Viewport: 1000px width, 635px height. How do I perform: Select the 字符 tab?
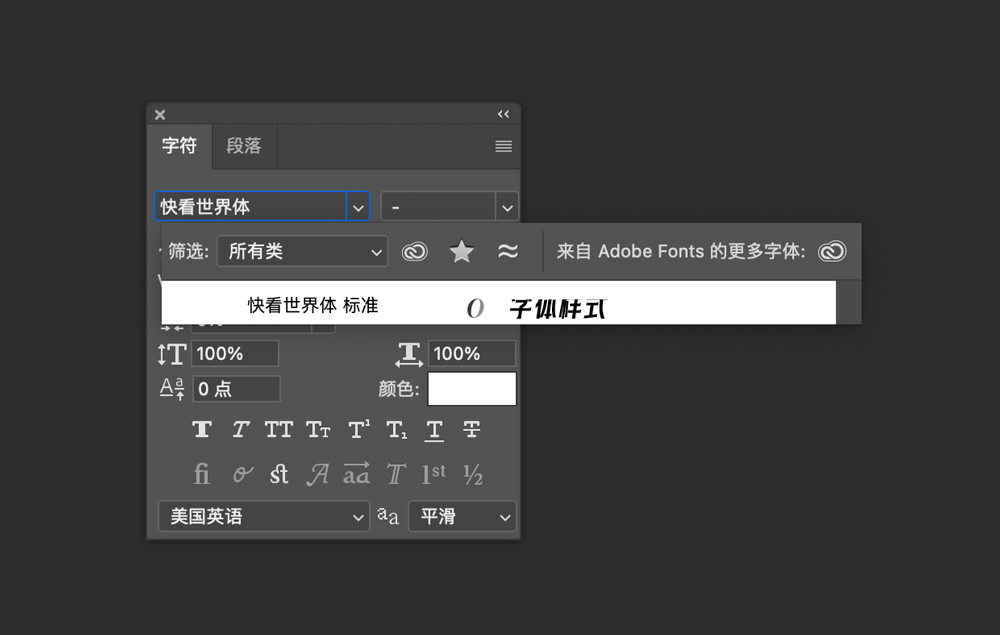pyautogui.click(x=179, y=146)
